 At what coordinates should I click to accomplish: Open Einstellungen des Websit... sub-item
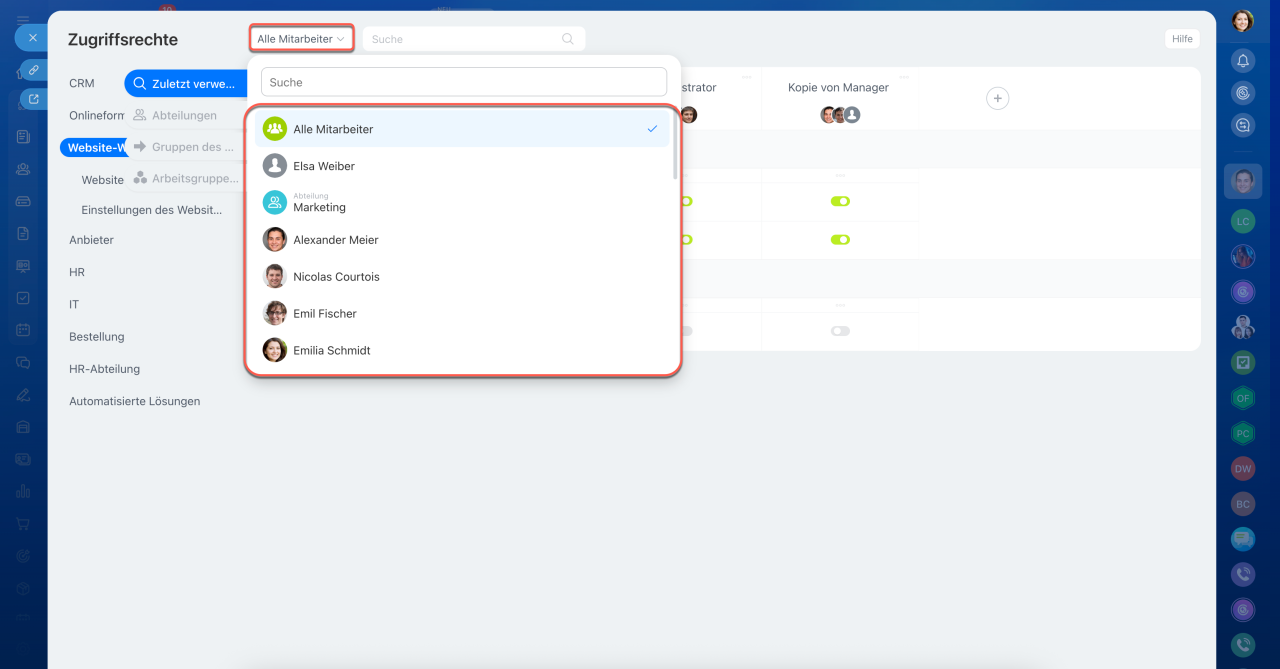[152, 210]
